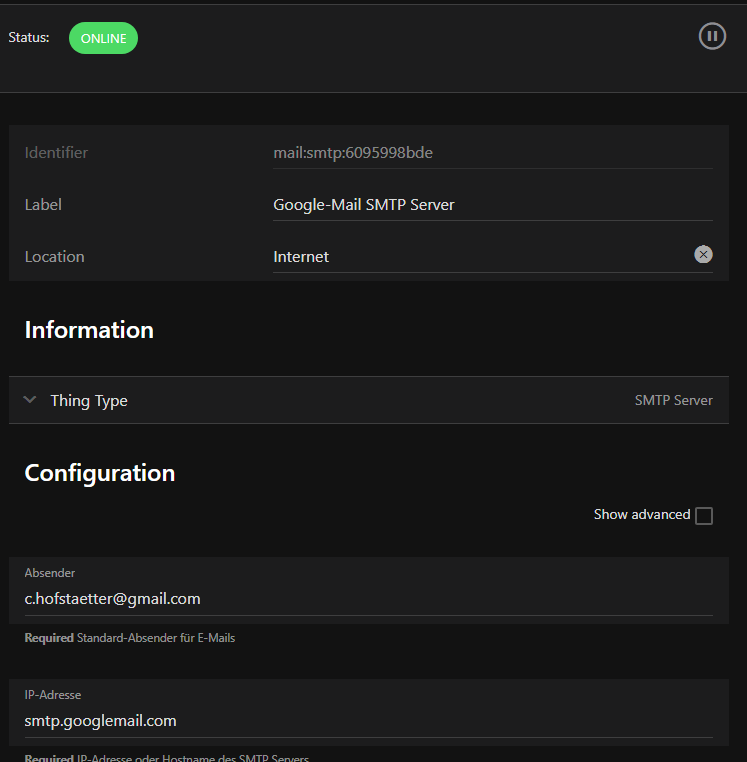Click the "Information" section heading

(x=89, y=330)
